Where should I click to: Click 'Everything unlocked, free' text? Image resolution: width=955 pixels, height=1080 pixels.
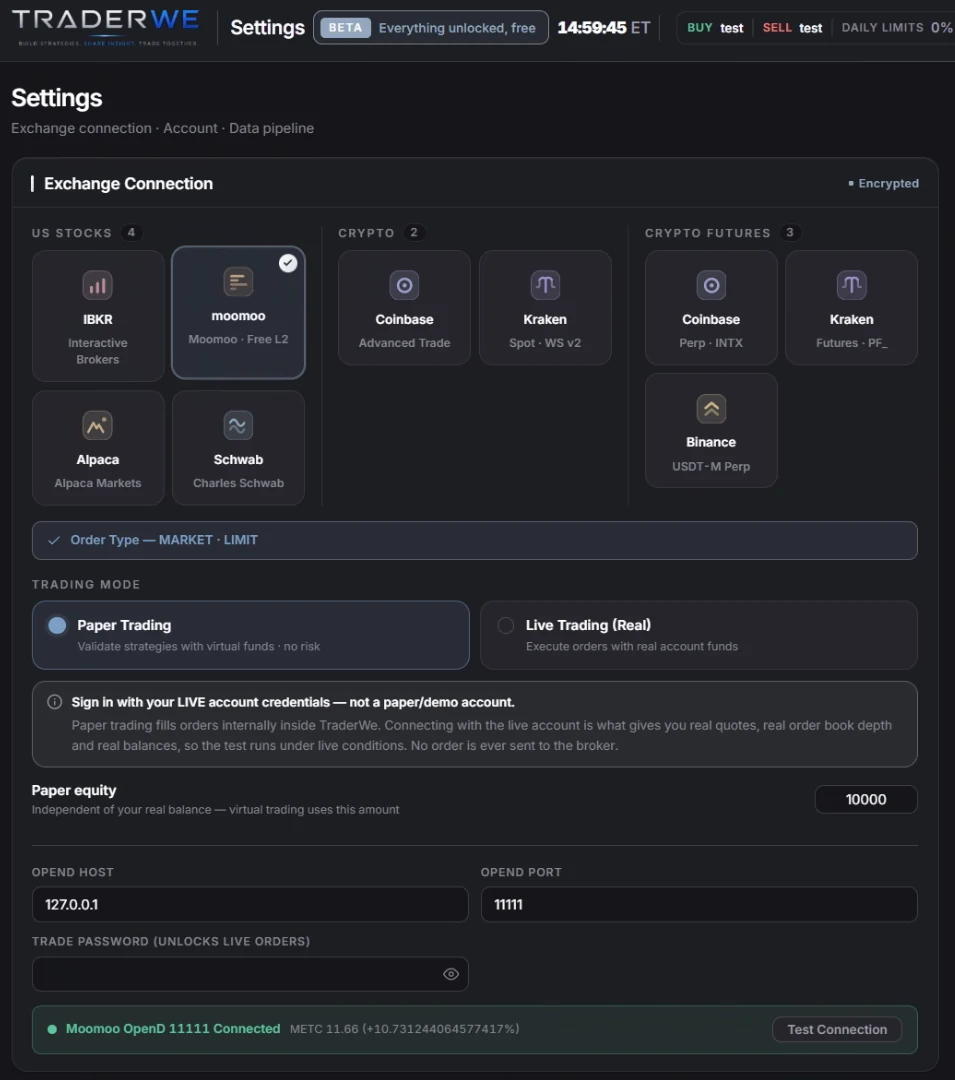[457, 28]
